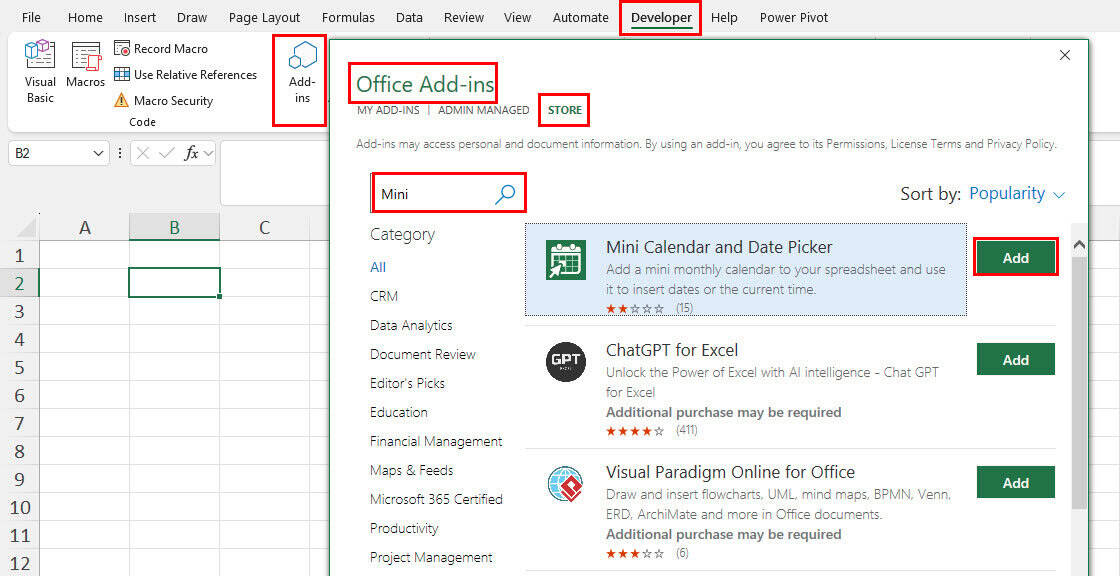The image size is (1120, 576).
Task: Filter by Maps & Feeds category
Action: pos(411,470)
